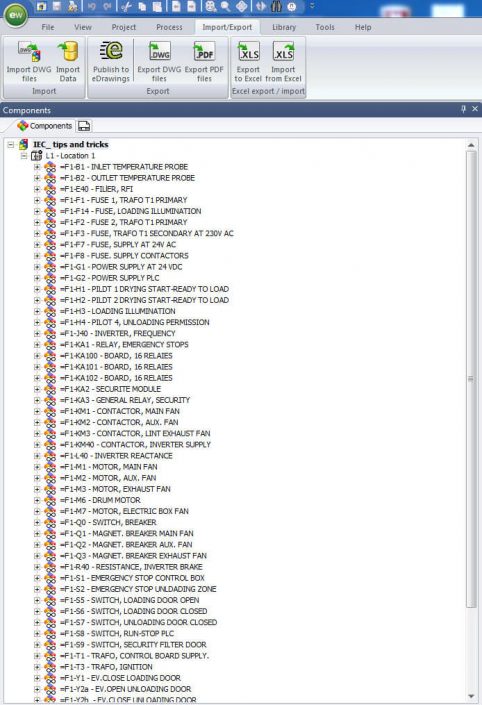Click Export to Excel icon
The image size is (482, 705).
click(248, 62)
